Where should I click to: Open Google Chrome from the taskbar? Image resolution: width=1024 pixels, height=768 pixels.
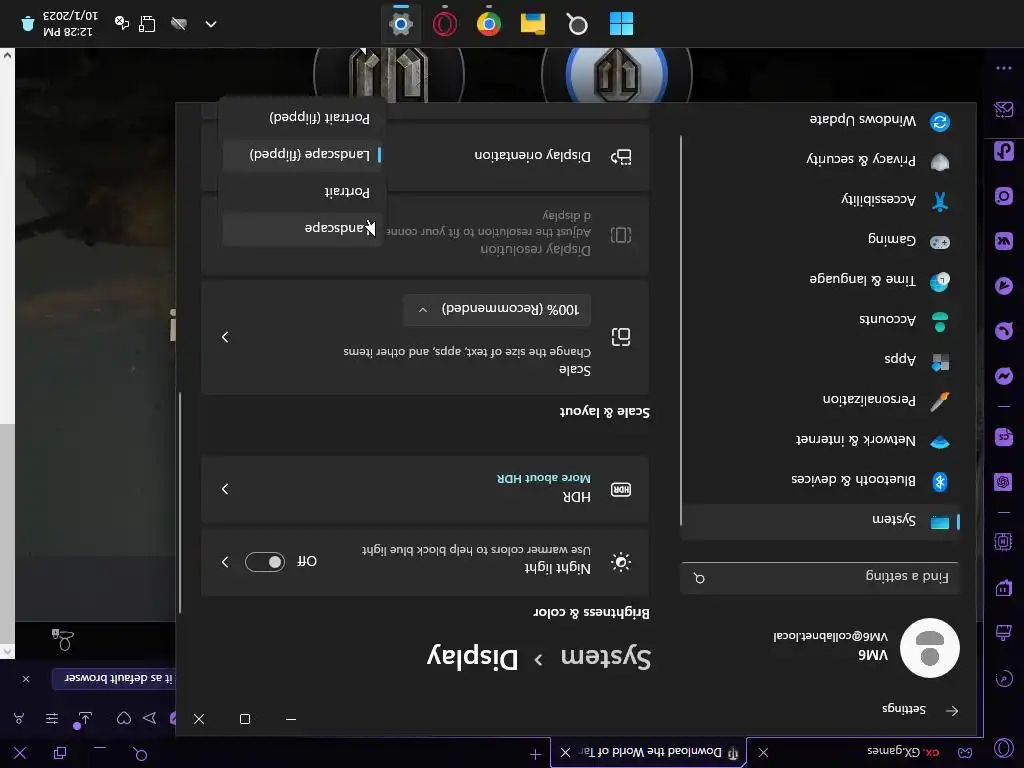[488, 25]
